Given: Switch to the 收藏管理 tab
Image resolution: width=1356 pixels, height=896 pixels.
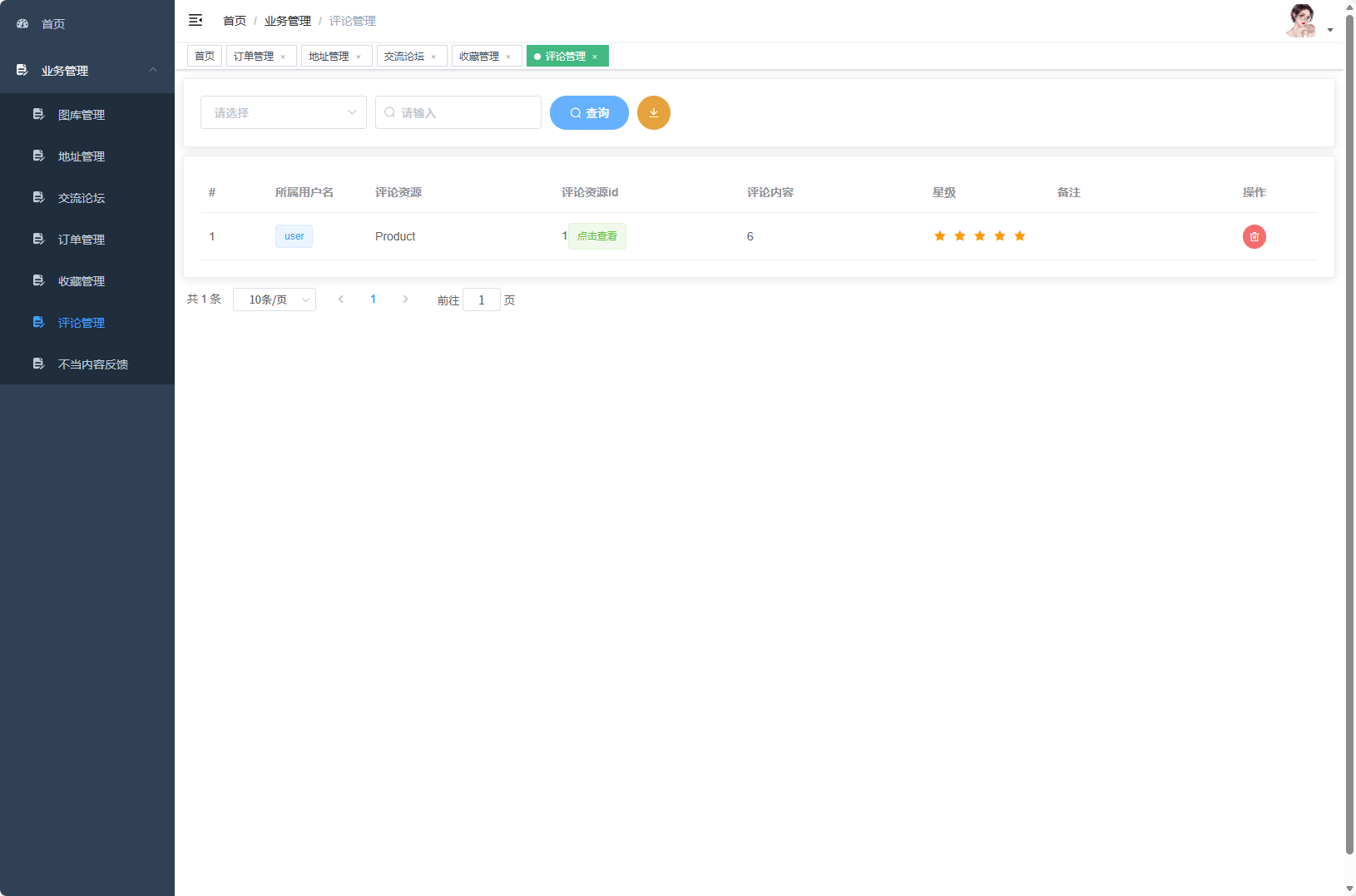Looking at the screenshot, I should pyautogui.click(x=479, y=57).
